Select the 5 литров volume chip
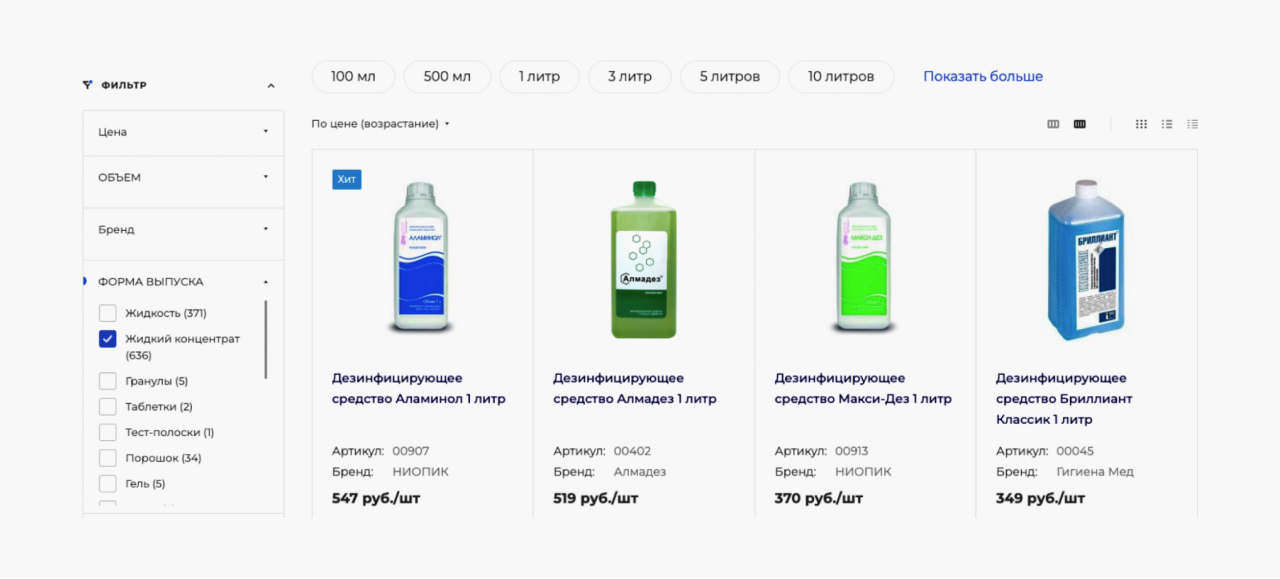The width and height of the screenshot is (1280, 579). click(729, 77)
